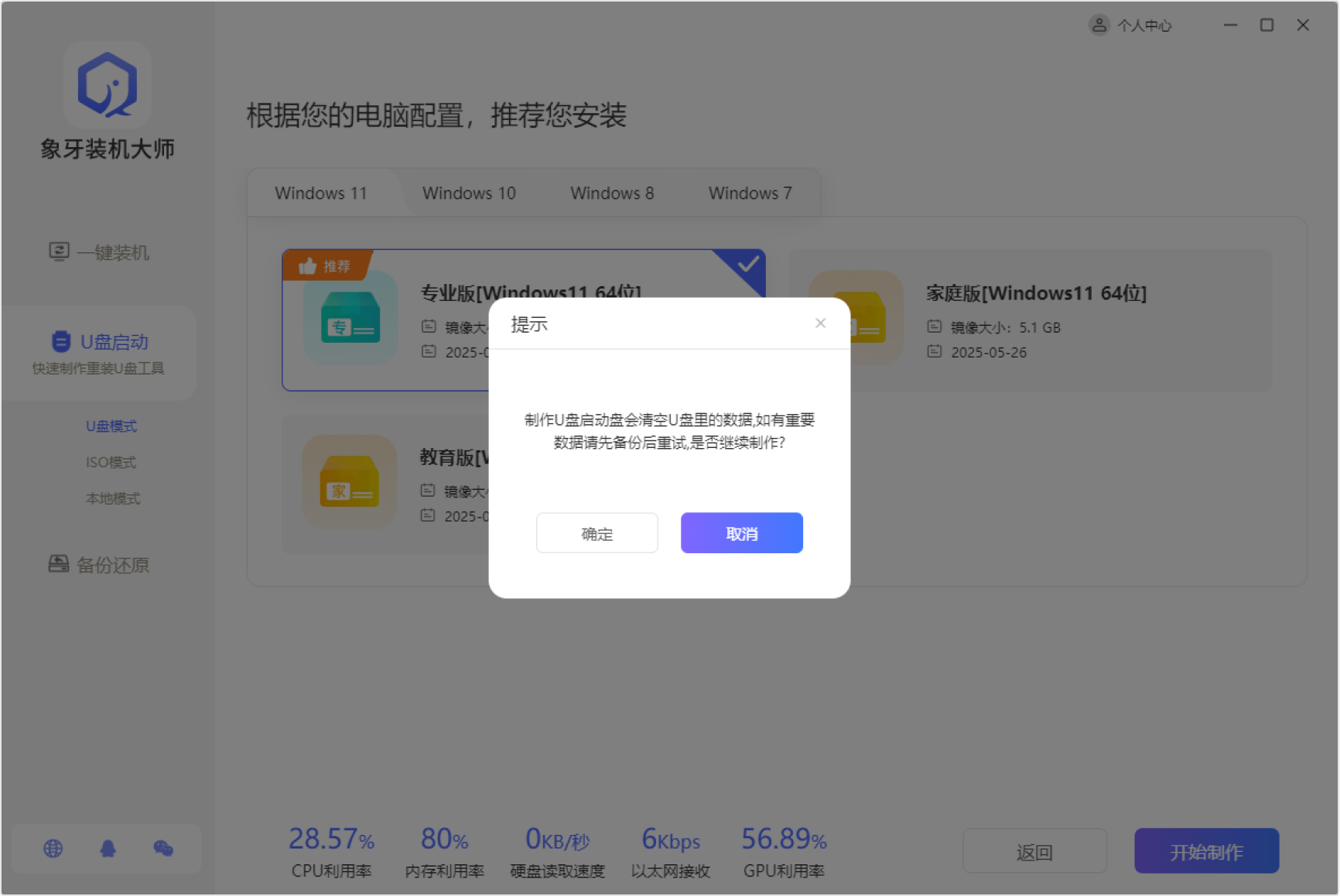
Task: Select 本地模式 under U盘启动
Action: [x=113, y=498]
